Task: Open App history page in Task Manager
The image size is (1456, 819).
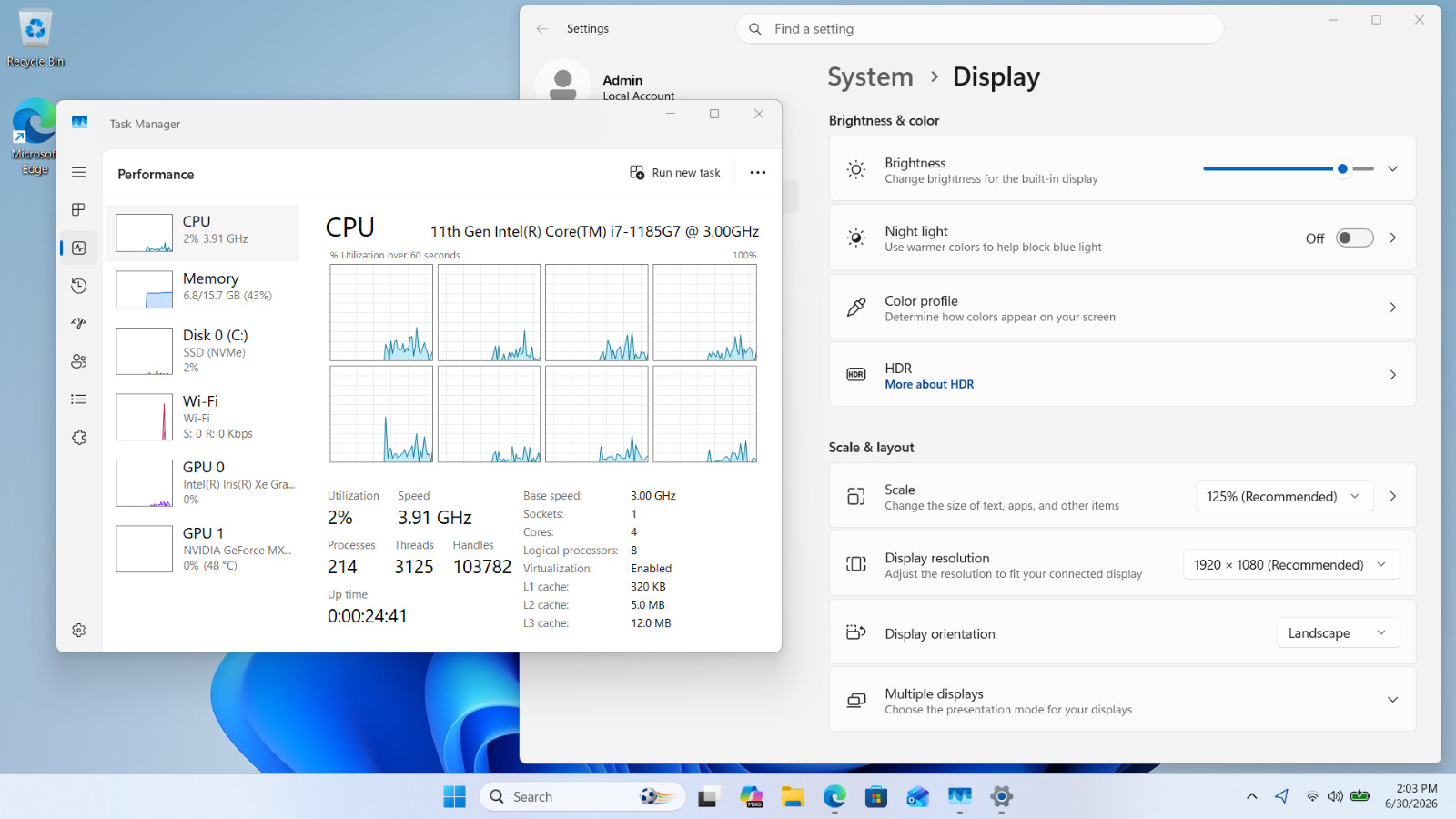Action: [79, 286]
